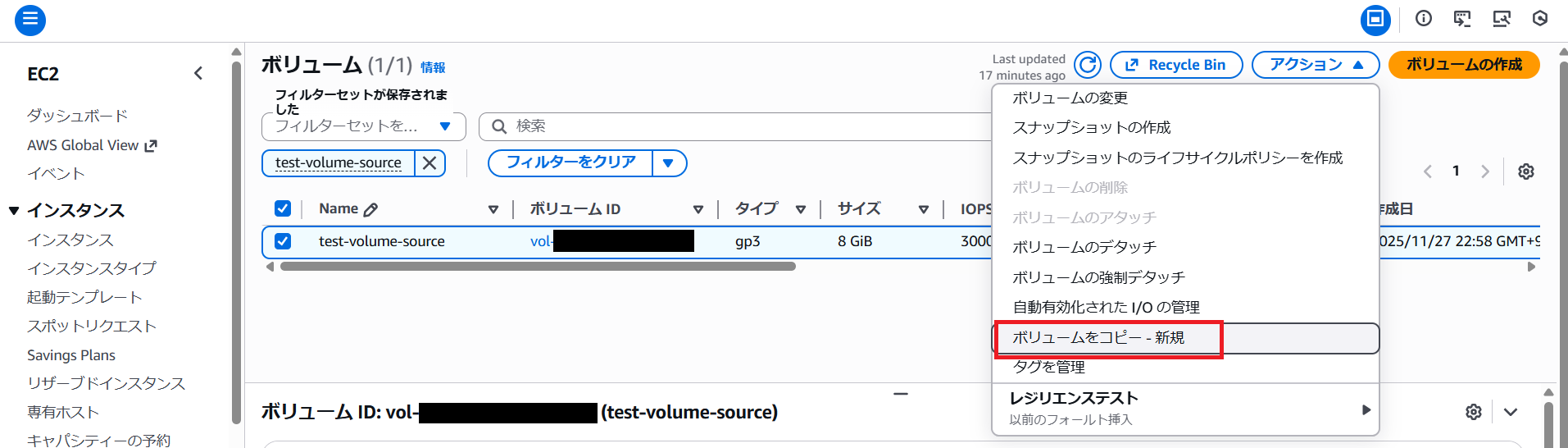Click the table horizontal scrollbar

(x=538, y=267)
